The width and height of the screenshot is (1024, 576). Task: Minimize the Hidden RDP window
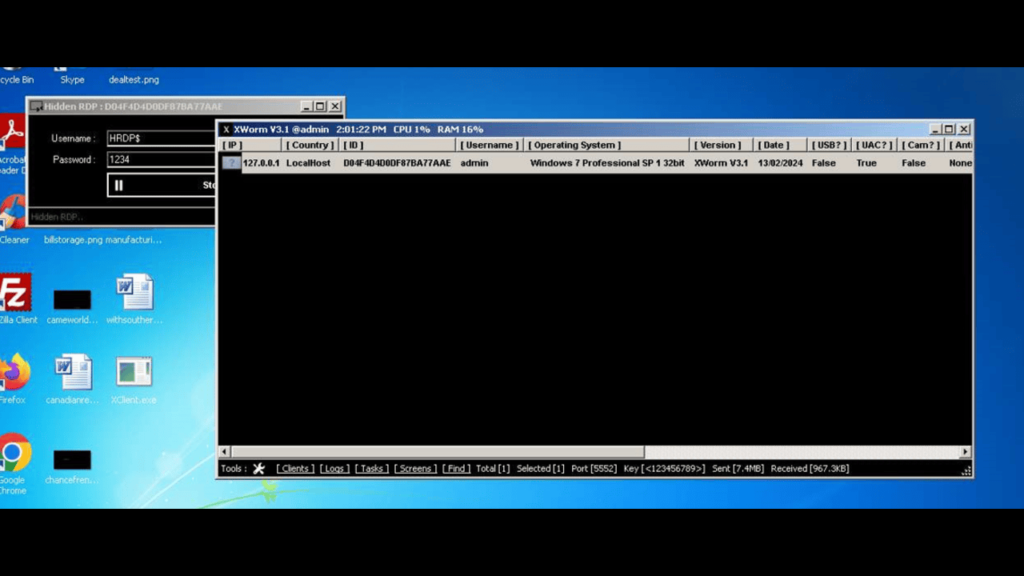click(306, 106)
